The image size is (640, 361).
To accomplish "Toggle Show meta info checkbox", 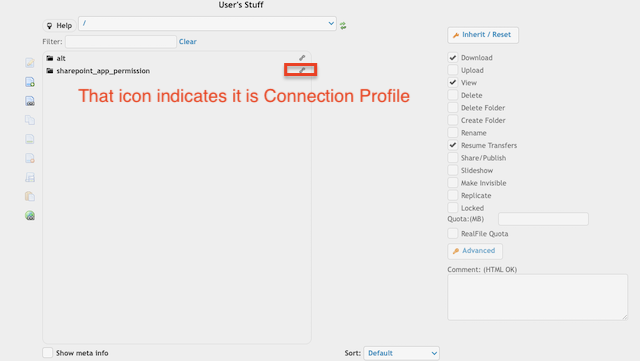I will coord(48,352).
